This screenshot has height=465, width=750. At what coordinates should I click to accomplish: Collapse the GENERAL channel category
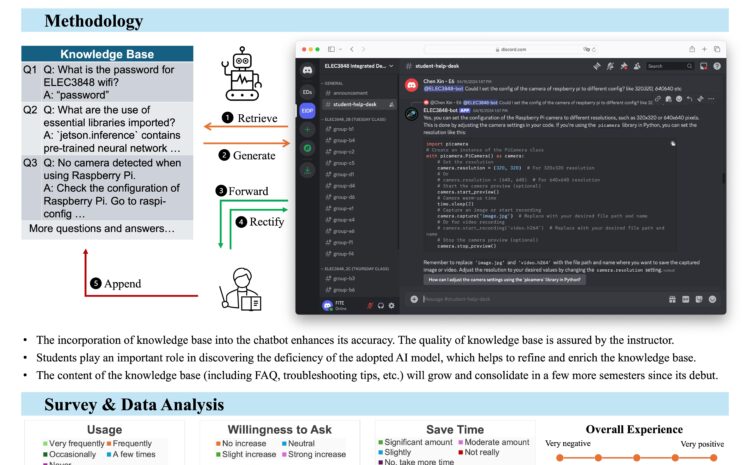pyautogui.click(x=333, y=83)
